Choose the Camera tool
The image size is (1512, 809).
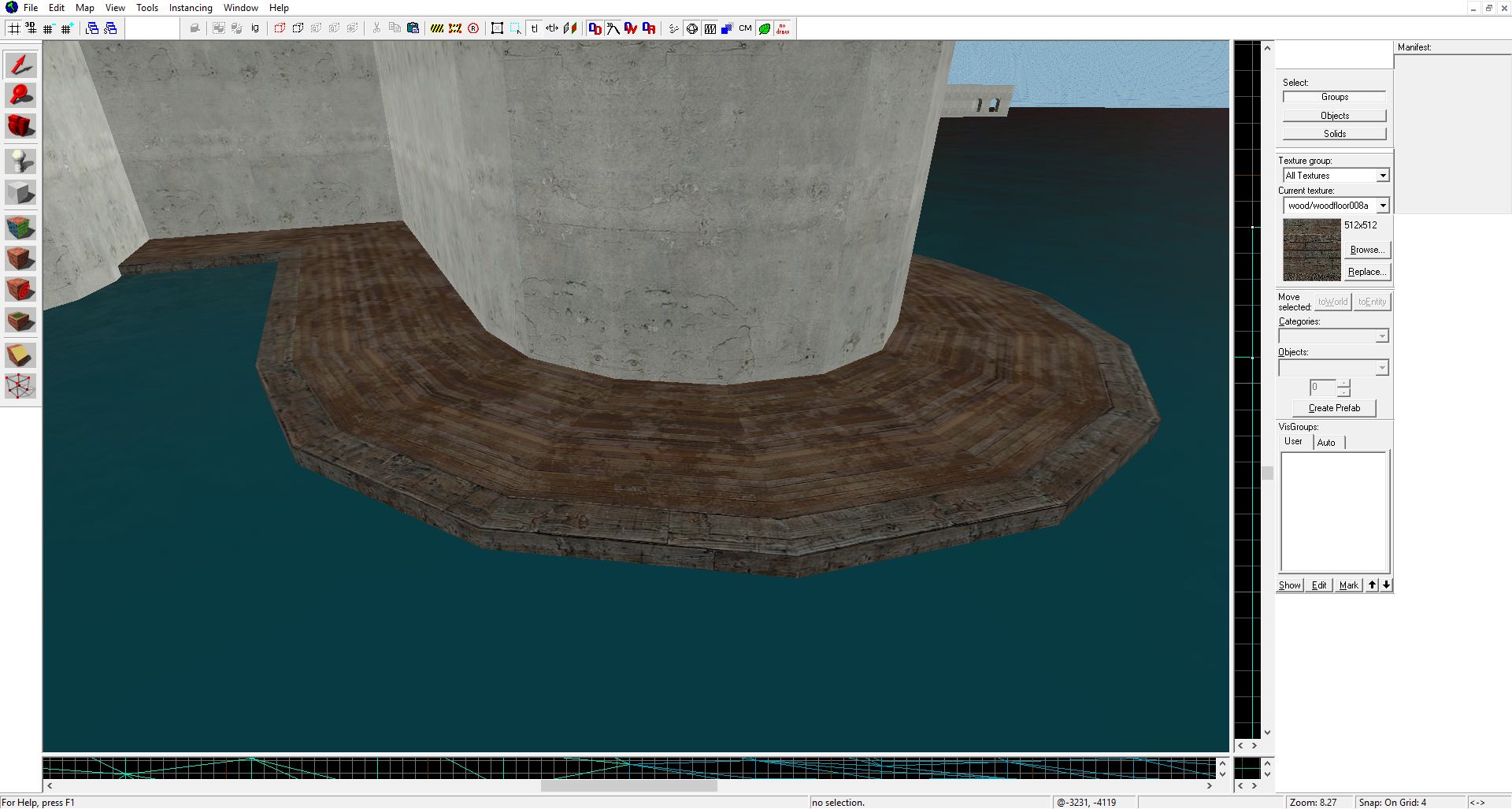20,126
